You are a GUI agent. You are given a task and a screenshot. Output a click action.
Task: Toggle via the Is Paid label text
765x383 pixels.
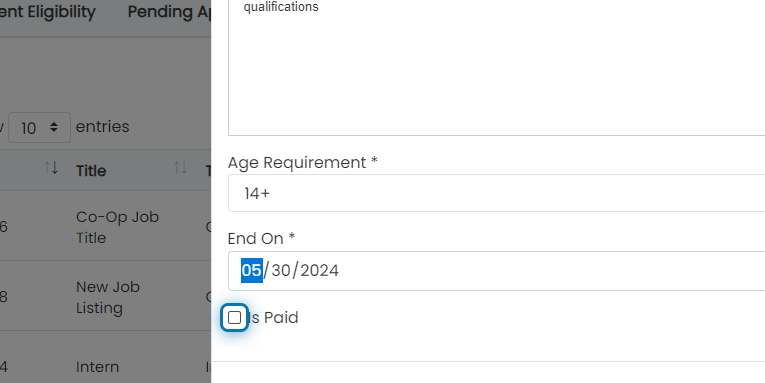click(x=273, y=318)
